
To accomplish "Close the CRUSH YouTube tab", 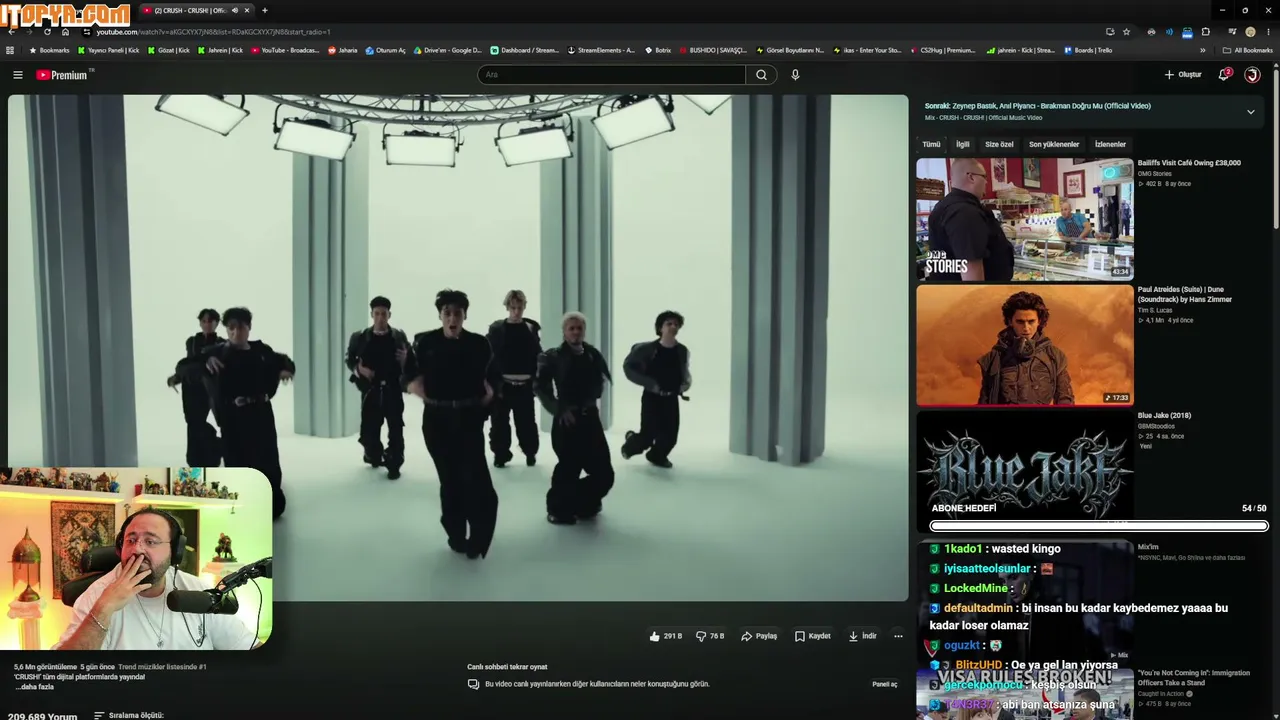I will point(247,10).
